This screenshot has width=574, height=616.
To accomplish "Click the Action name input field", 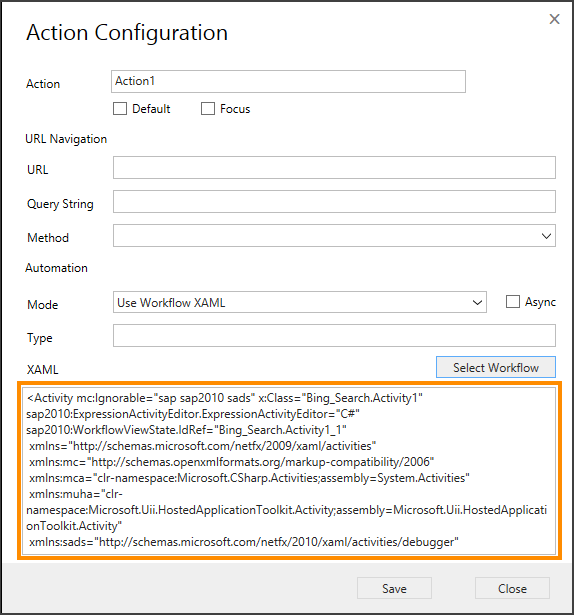I will point(288,81).
